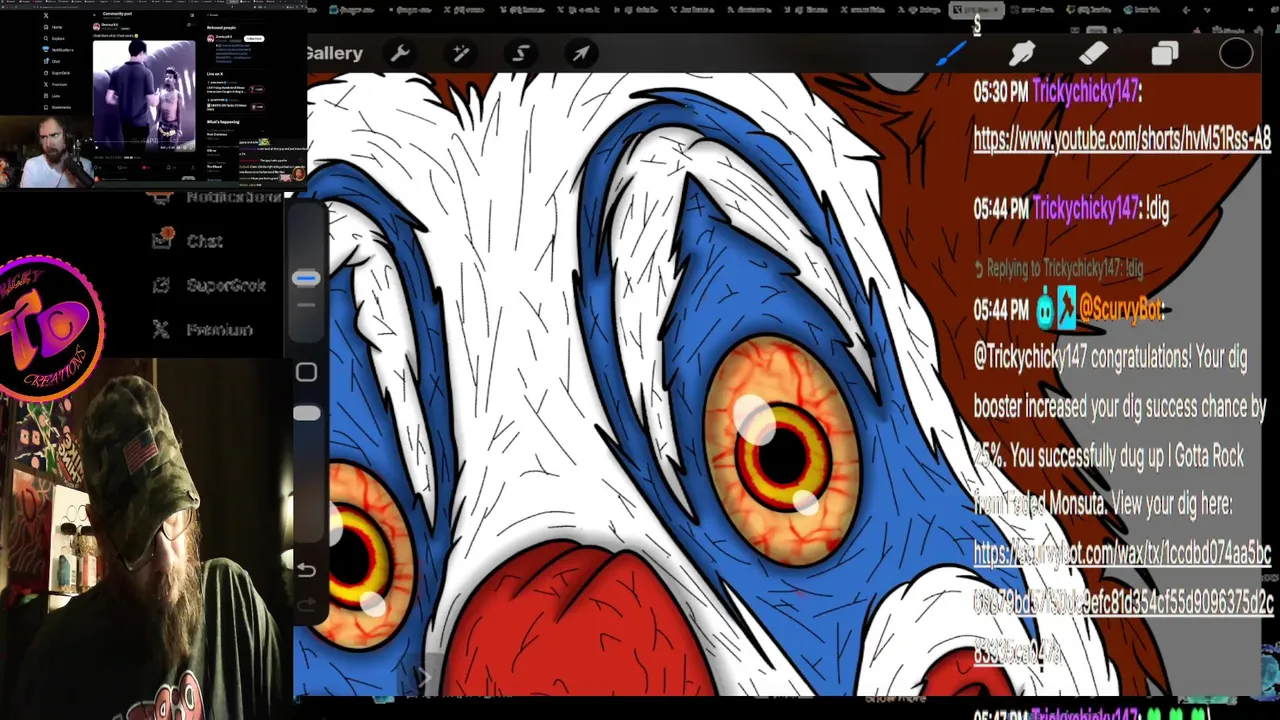
Task: Click Premium X icon in enlarged sidebar
Action: [161, 329]
